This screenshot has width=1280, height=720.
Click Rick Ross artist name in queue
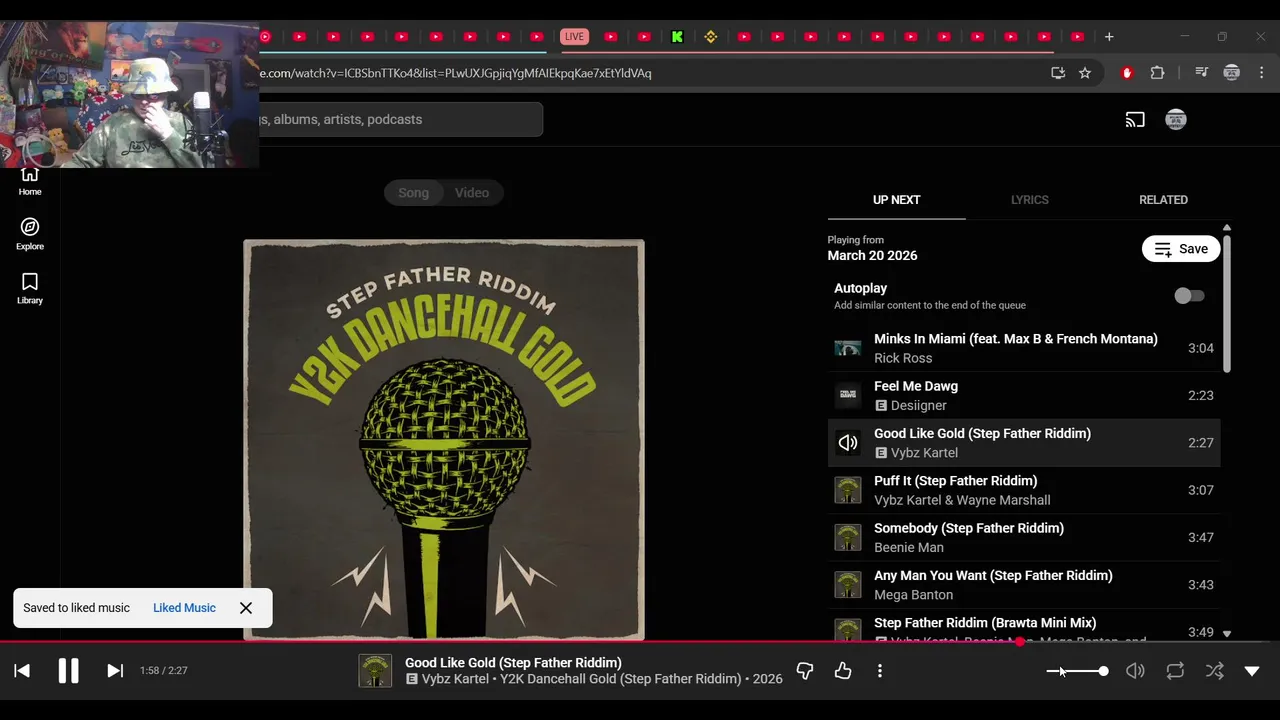[x=903, y=358]
